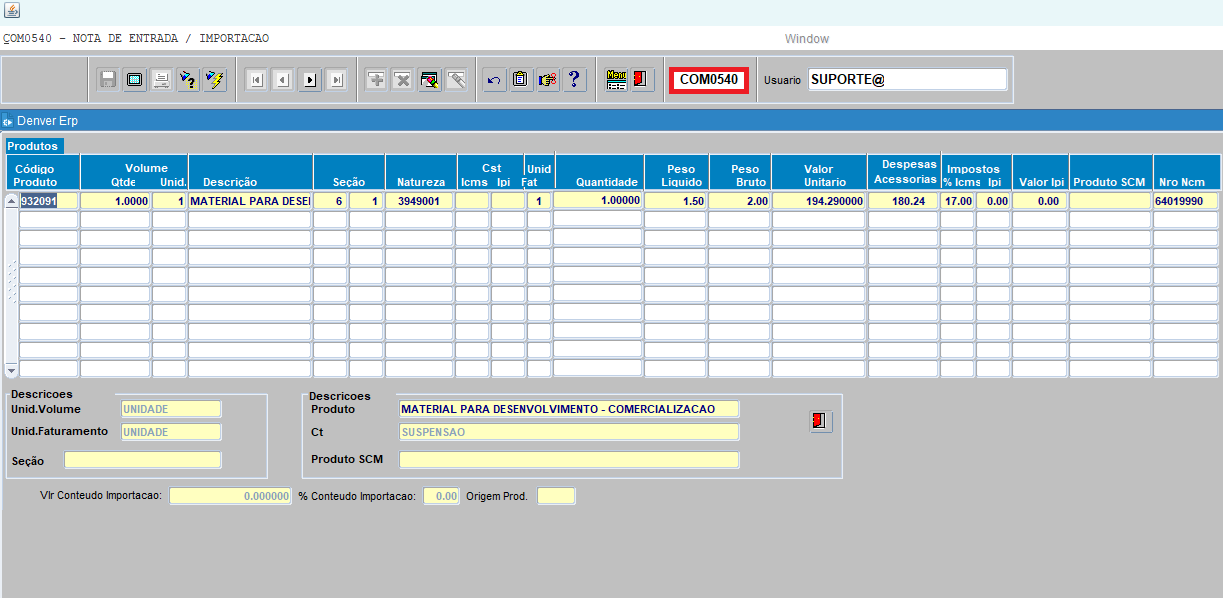This screenshot has width=1223, height=598.
Task: Click Valor Unitario cell 194.290000
Action: pyautogui.click(x=819, y=201)
